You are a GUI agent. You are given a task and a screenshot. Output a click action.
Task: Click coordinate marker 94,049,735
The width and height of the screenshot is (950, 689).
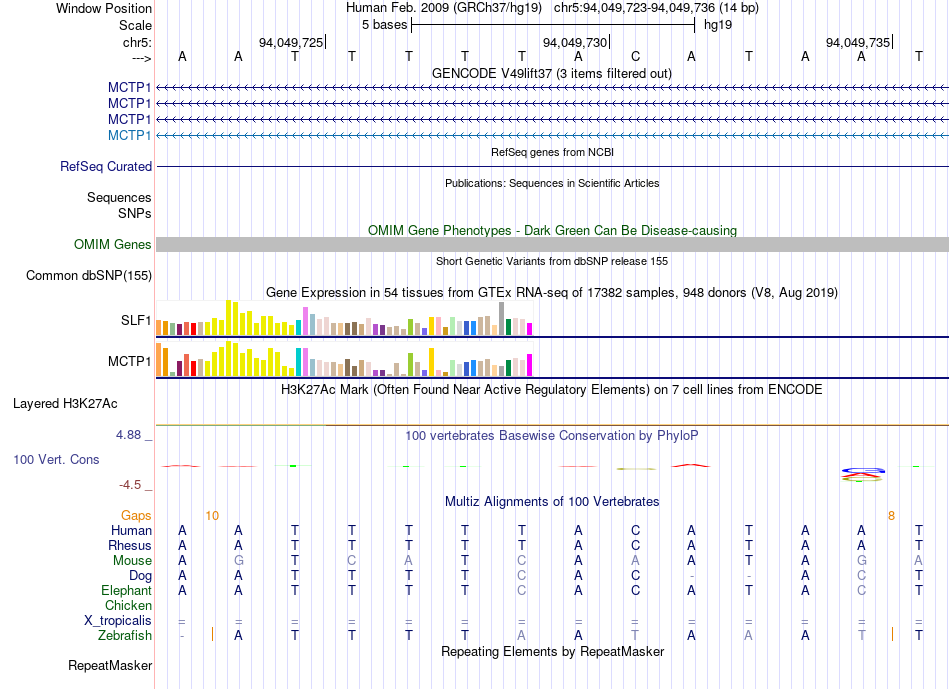tap(858, 42)
